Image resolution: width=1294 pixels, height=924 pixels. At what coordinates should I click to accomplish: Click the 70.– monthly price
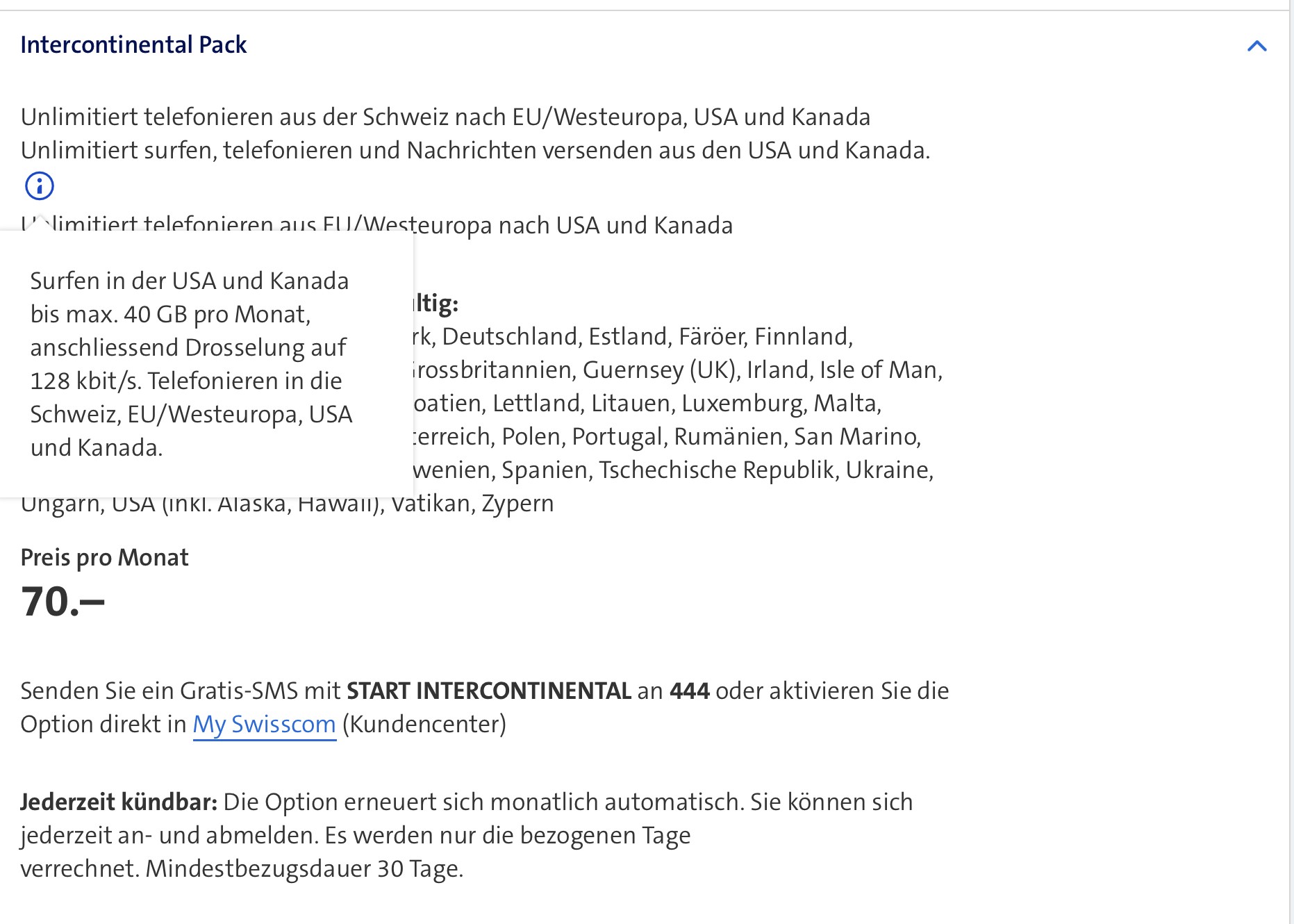pos(63,601)
